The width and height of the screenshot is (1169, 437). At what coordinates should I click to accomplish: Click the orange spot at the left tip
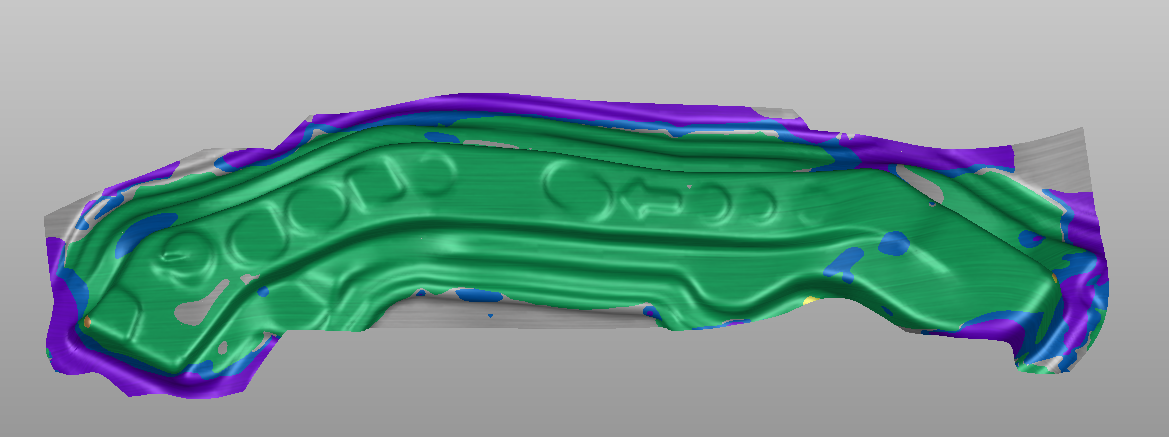pyautogui.click(x=88, y=322)
